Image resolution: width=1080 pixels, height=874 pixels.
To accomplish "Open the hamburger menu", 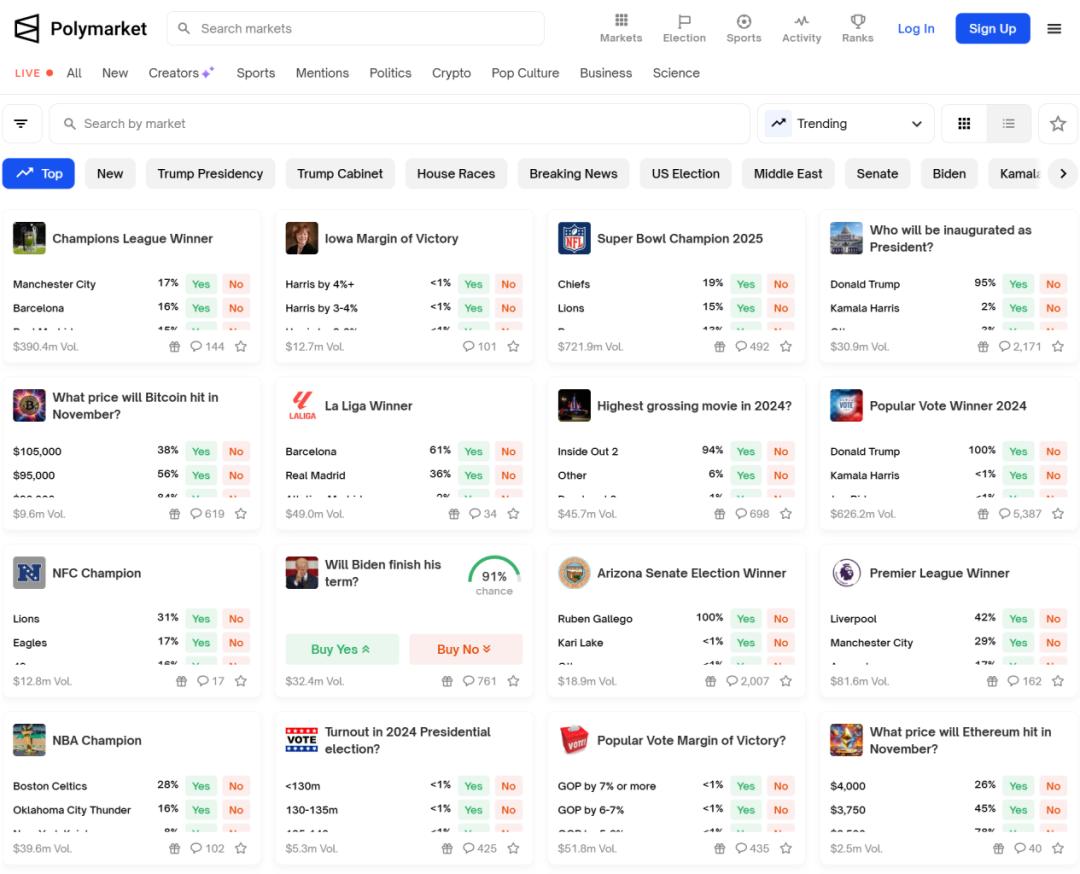I will click(x=1054, y=29).
